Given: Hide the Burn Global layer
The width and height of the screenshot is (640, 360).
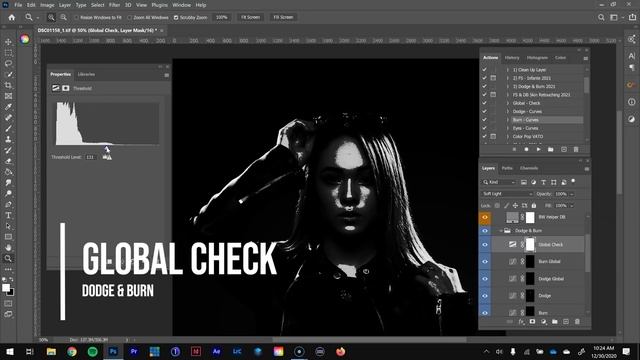Looking at the screenshot, I should coord(485,262).
